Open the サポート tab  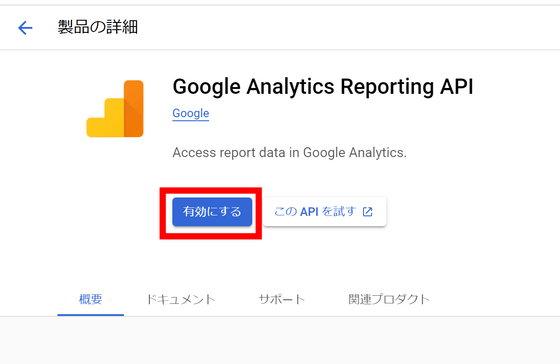click(282, 299)
